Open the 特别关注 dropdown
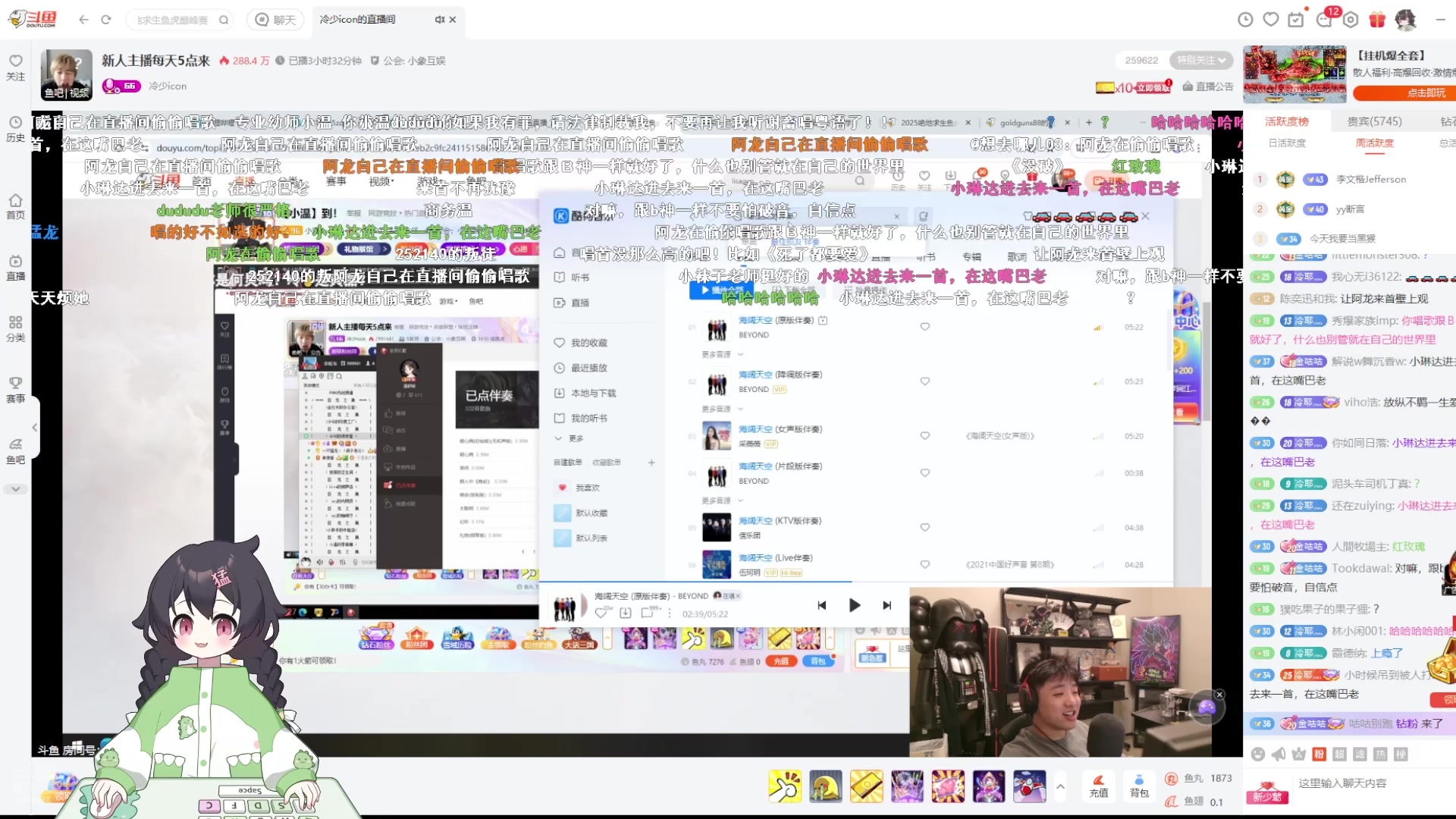 (1202, 60)
